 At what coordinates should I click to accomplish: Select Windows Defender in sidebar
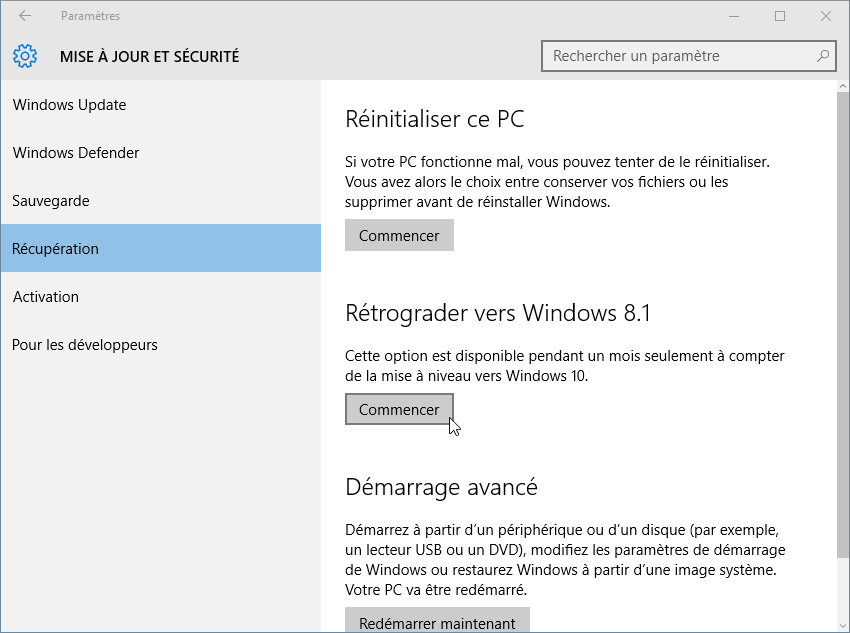(x=160, y=153)
